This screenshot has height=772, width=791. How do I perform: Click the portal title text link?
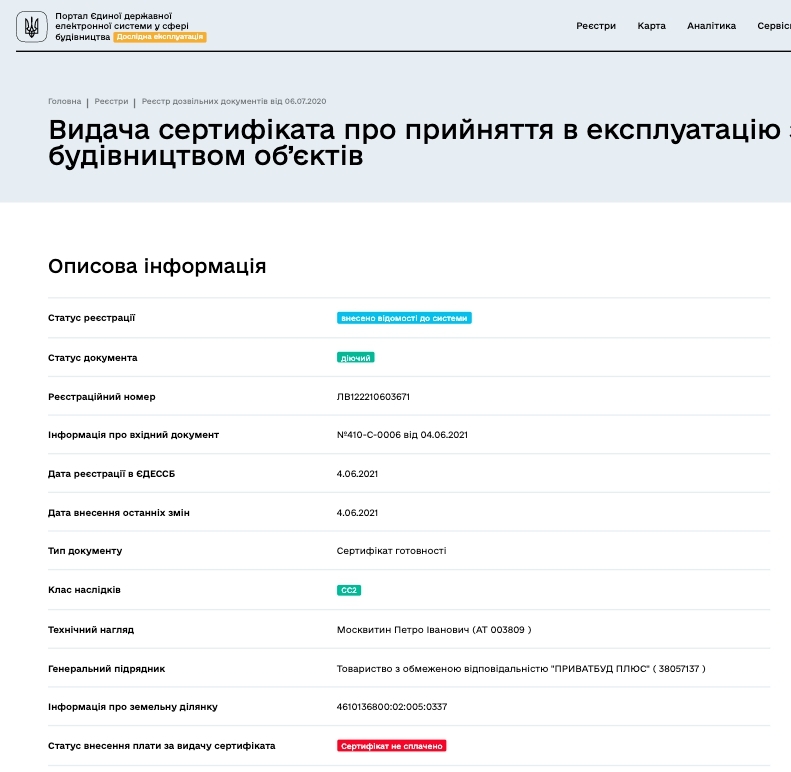coord(122,26)
